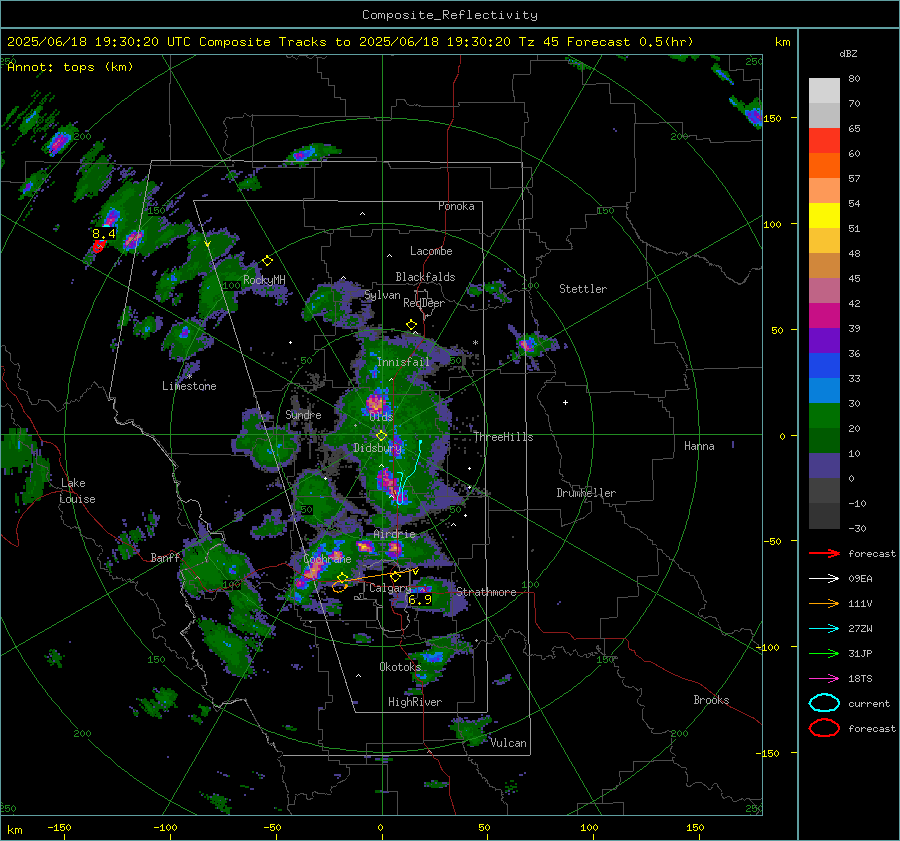Click the red forecast arrow in legend
Viewport: 900px width, 841px height.
coord(824,553)
